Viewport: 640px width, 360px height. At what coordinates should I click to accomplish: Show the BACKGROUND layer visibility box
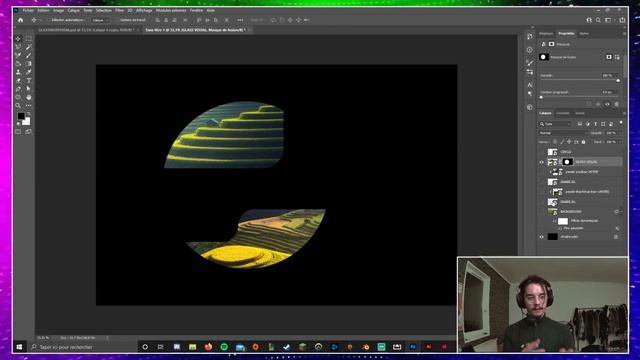click(542, 211)
